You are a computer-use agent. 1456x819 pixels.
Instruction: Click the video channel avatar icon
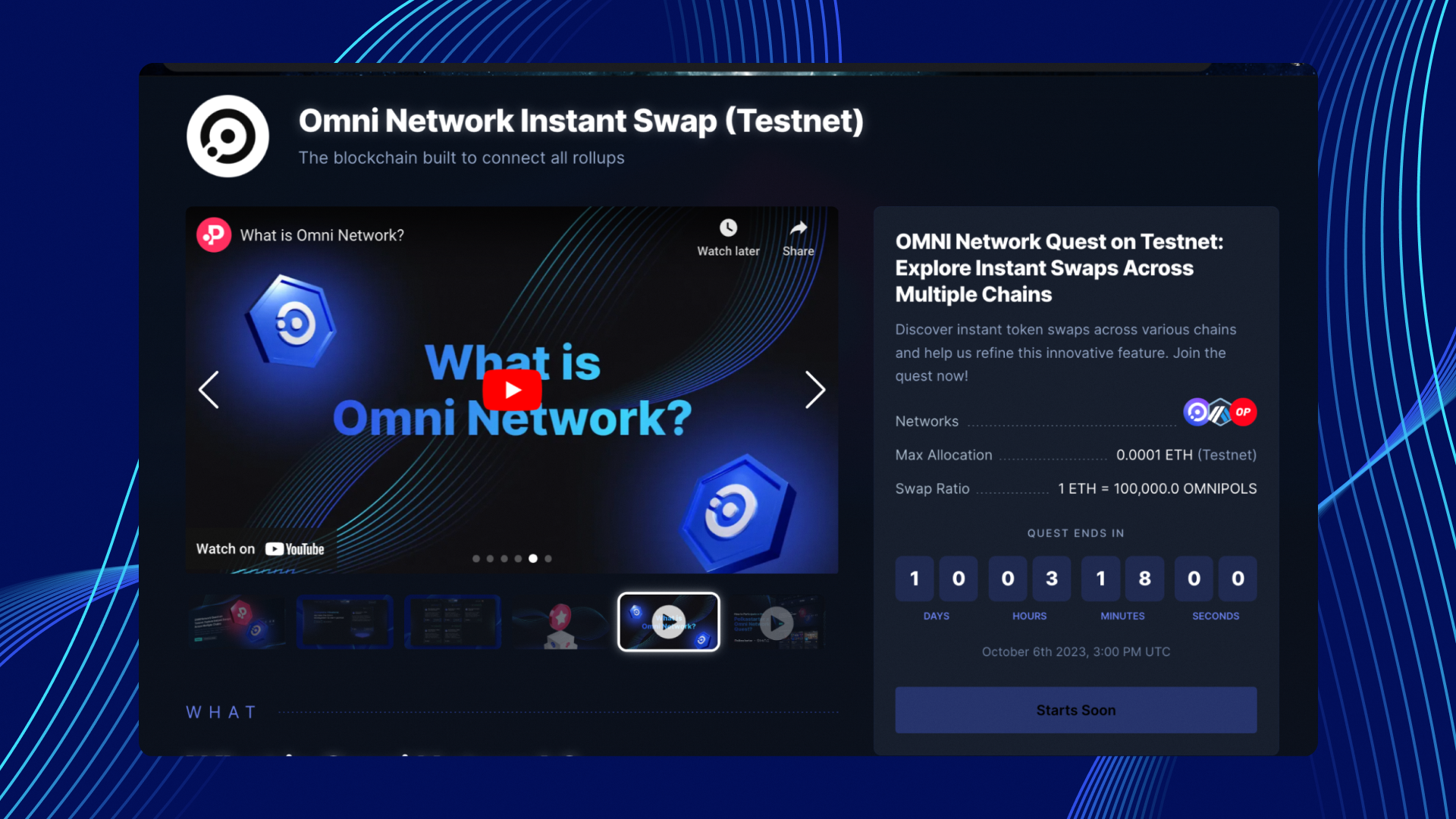[x=214, y=235]
